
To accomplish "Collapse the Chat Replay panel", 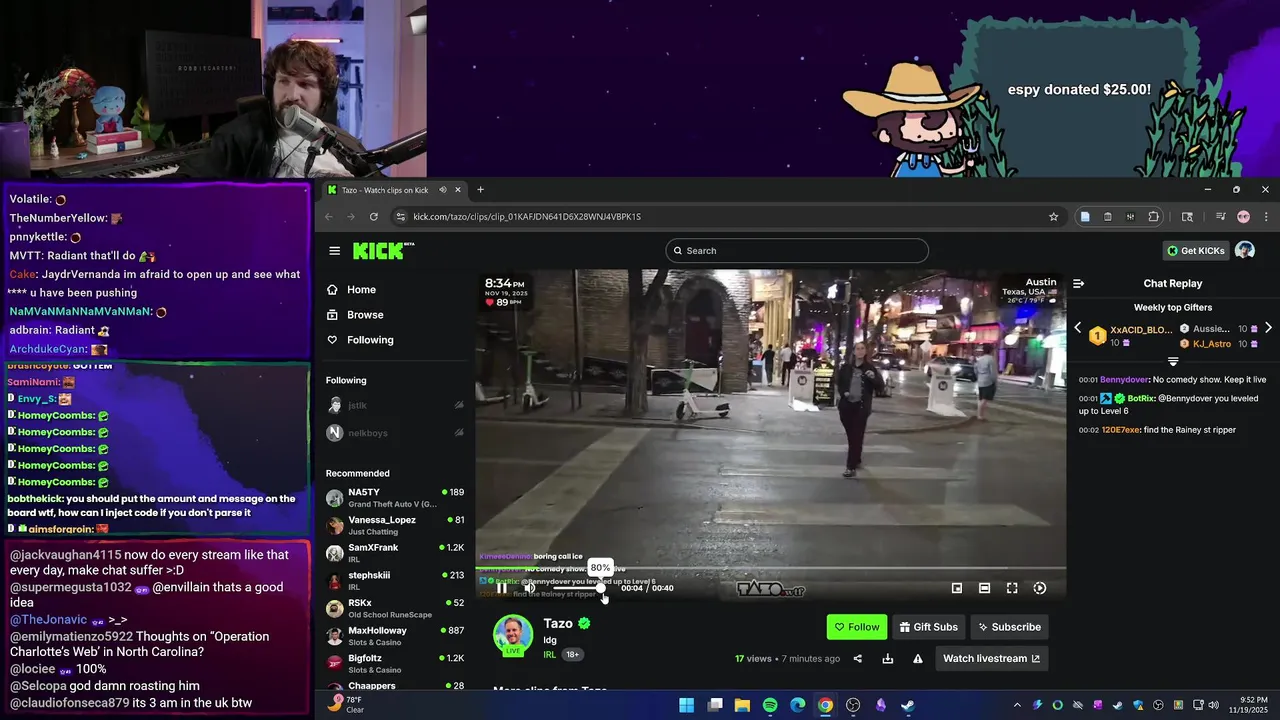I will pyautogui.click(x=1078, y=284).
